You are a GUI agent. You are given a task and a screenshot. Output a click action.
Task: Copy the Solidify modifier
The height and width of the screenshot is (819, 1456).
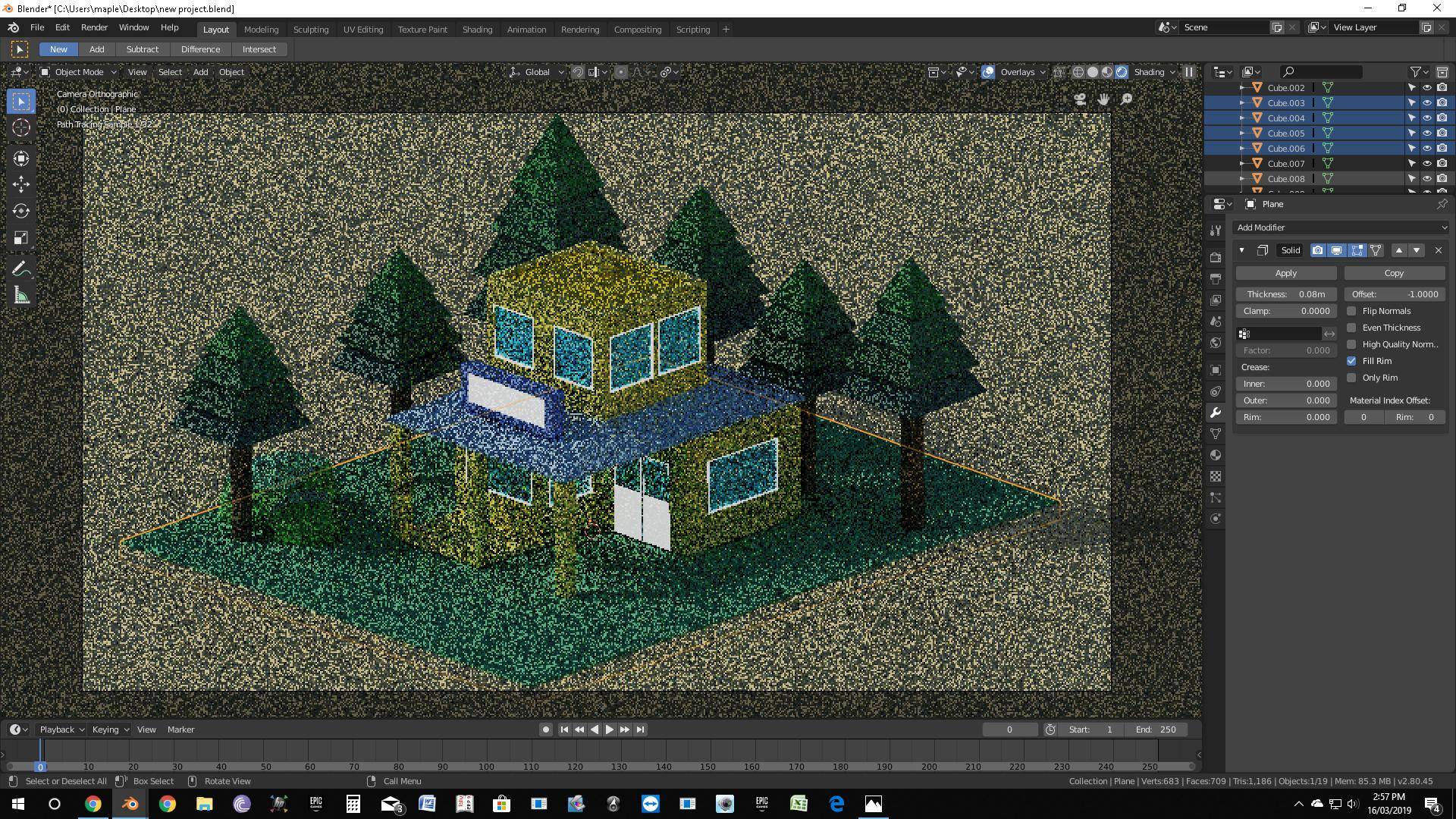1394,273
